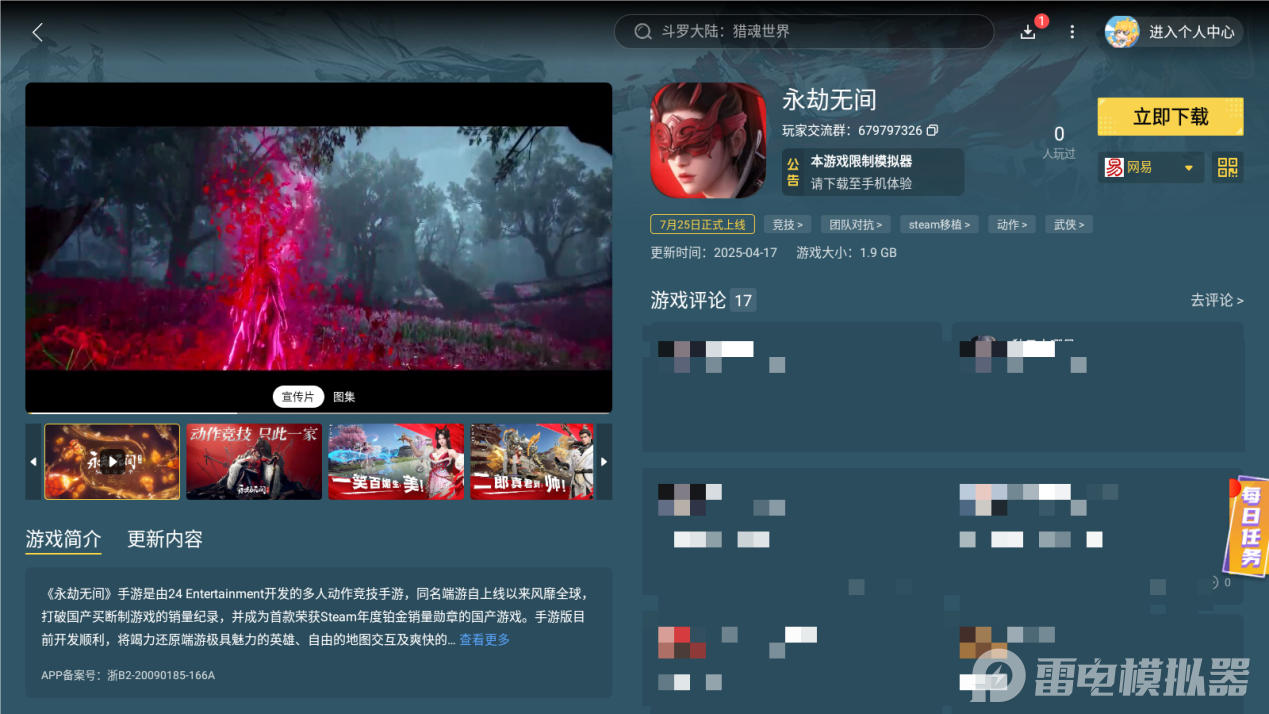Copy the 玩家交流群 group number

point(933,130)
